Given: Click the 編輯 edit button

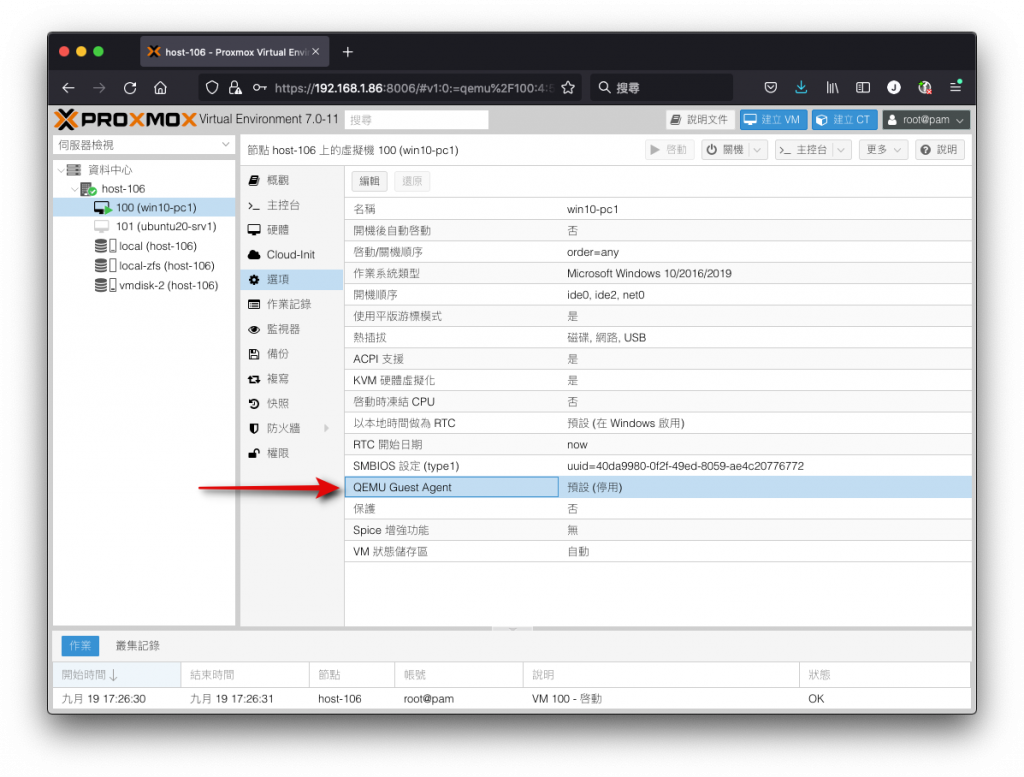Looking at the screenshot, I should tap(370, 181).
